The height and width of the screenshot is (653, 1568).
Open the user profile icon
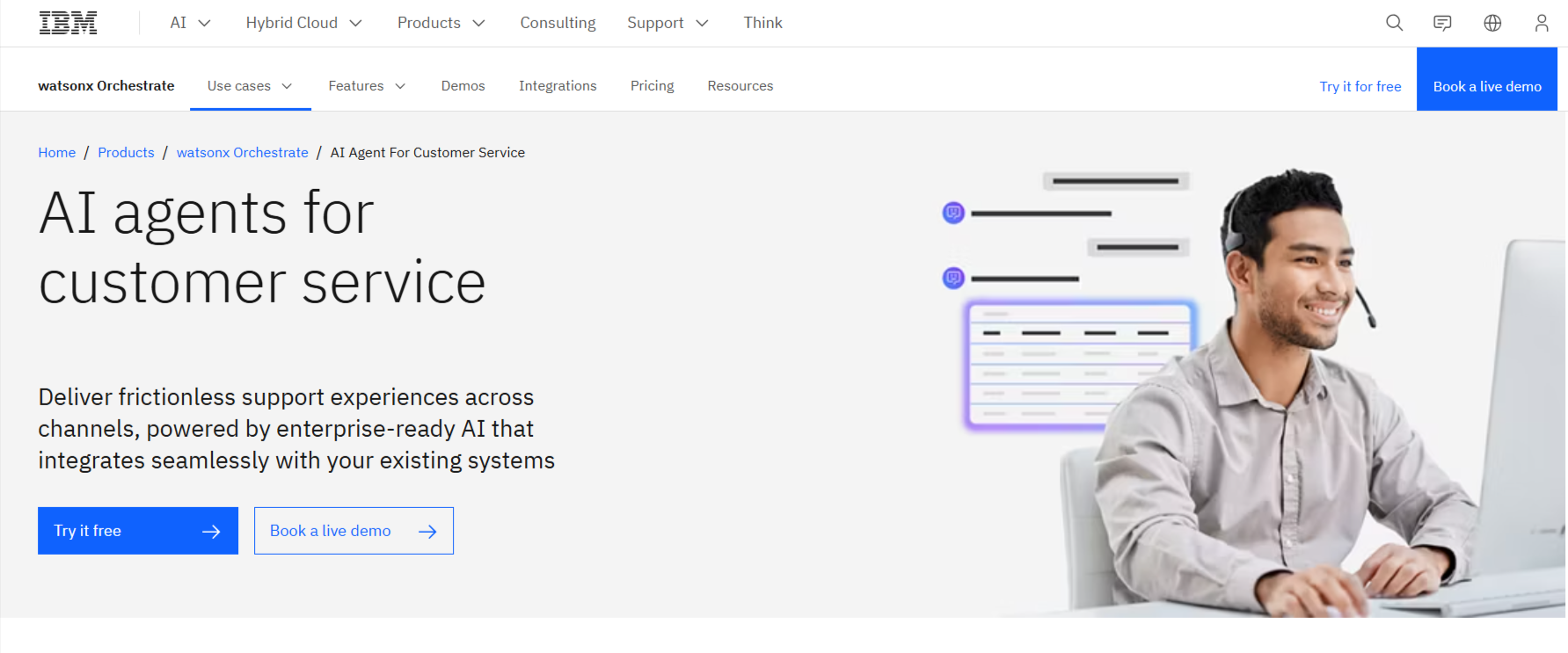click(1542, 23)
